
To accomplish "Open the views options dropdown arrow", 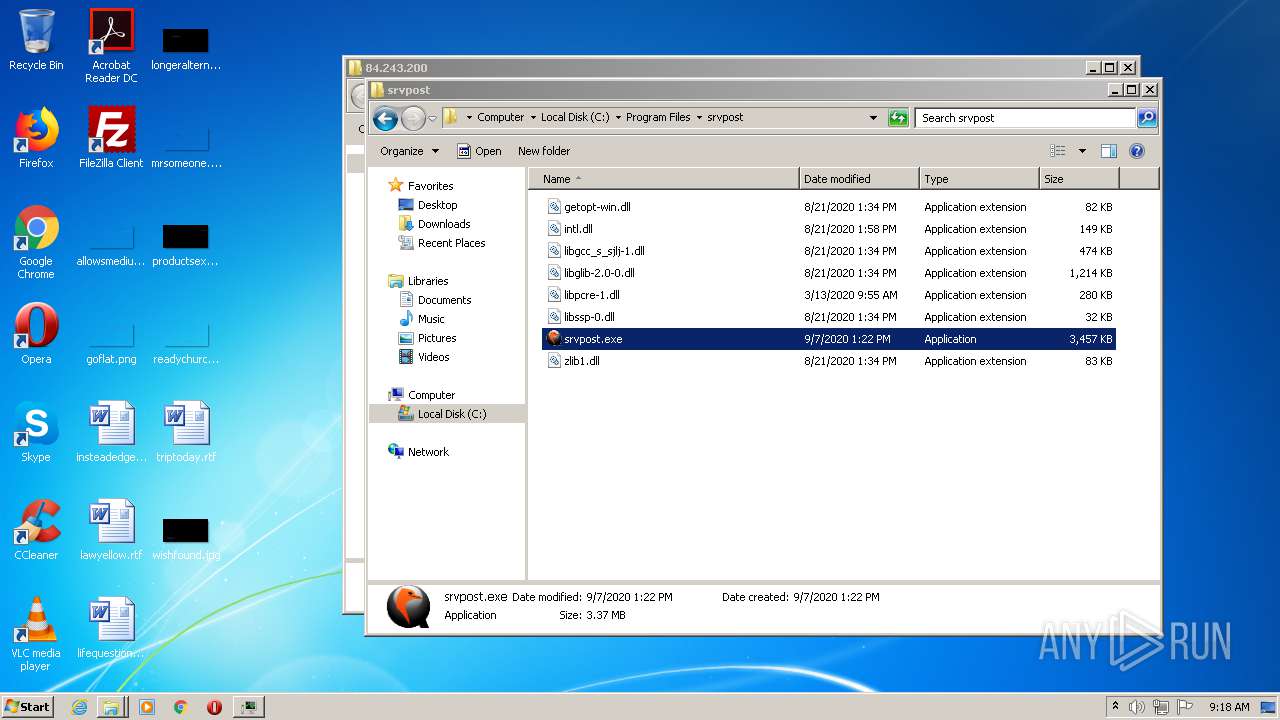I will 1082,151.
